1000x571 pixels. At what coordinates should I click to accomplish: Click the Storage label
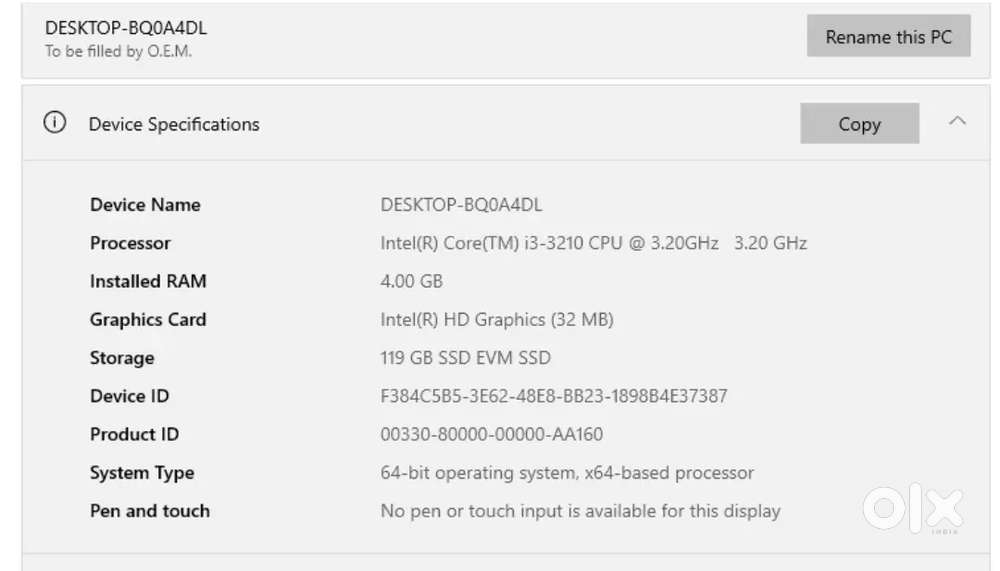click(x=122, y=358)
